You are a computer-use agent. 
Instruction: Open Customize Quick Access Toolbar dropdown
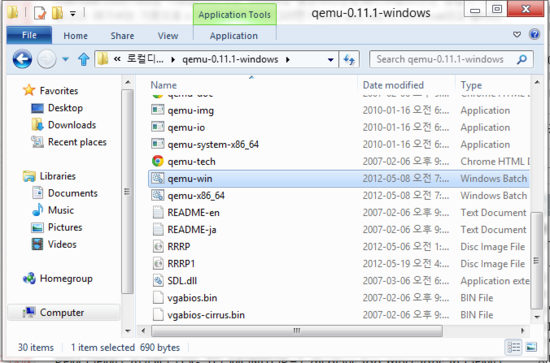coord(73,14)
